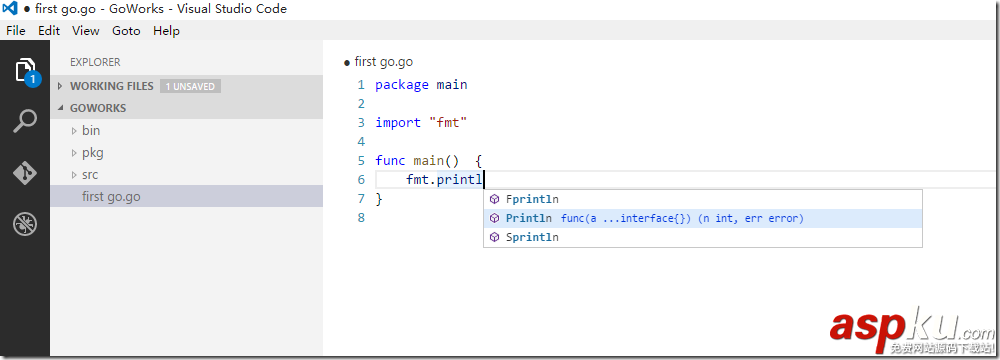Place cursor on import "fmt" line
The width and height of the screenshot is (1000, 360).
[x=421, y=122]
